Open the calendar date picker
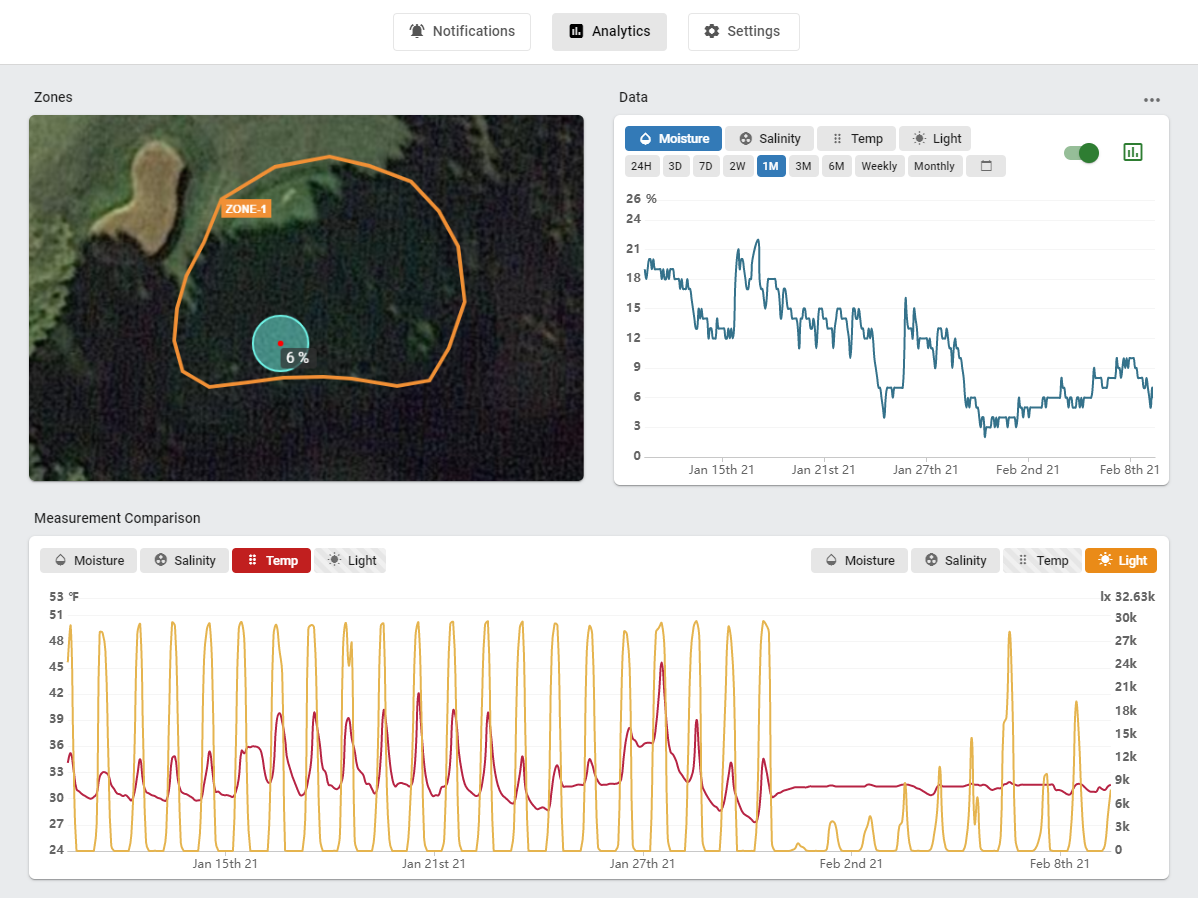The image size is (1198, 898). click(986, 166)
